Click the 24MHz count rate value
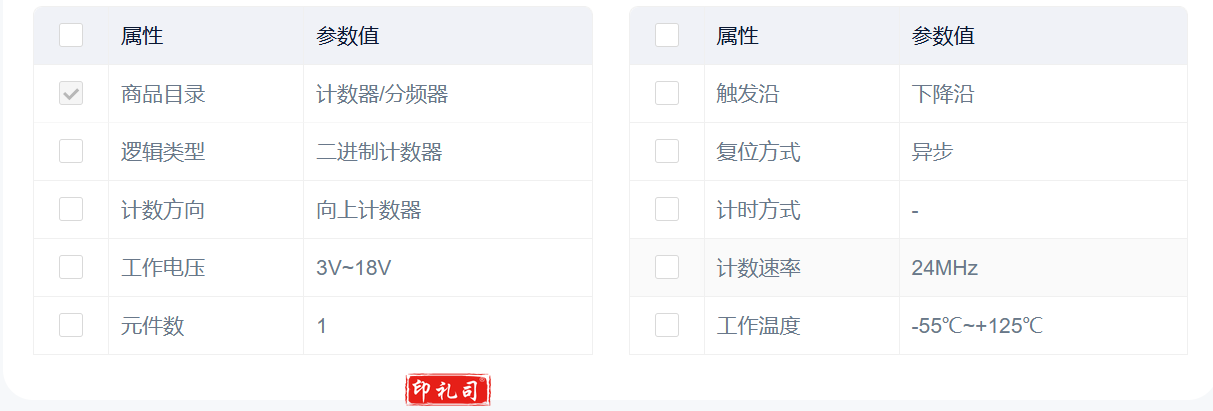 [944, 268]
